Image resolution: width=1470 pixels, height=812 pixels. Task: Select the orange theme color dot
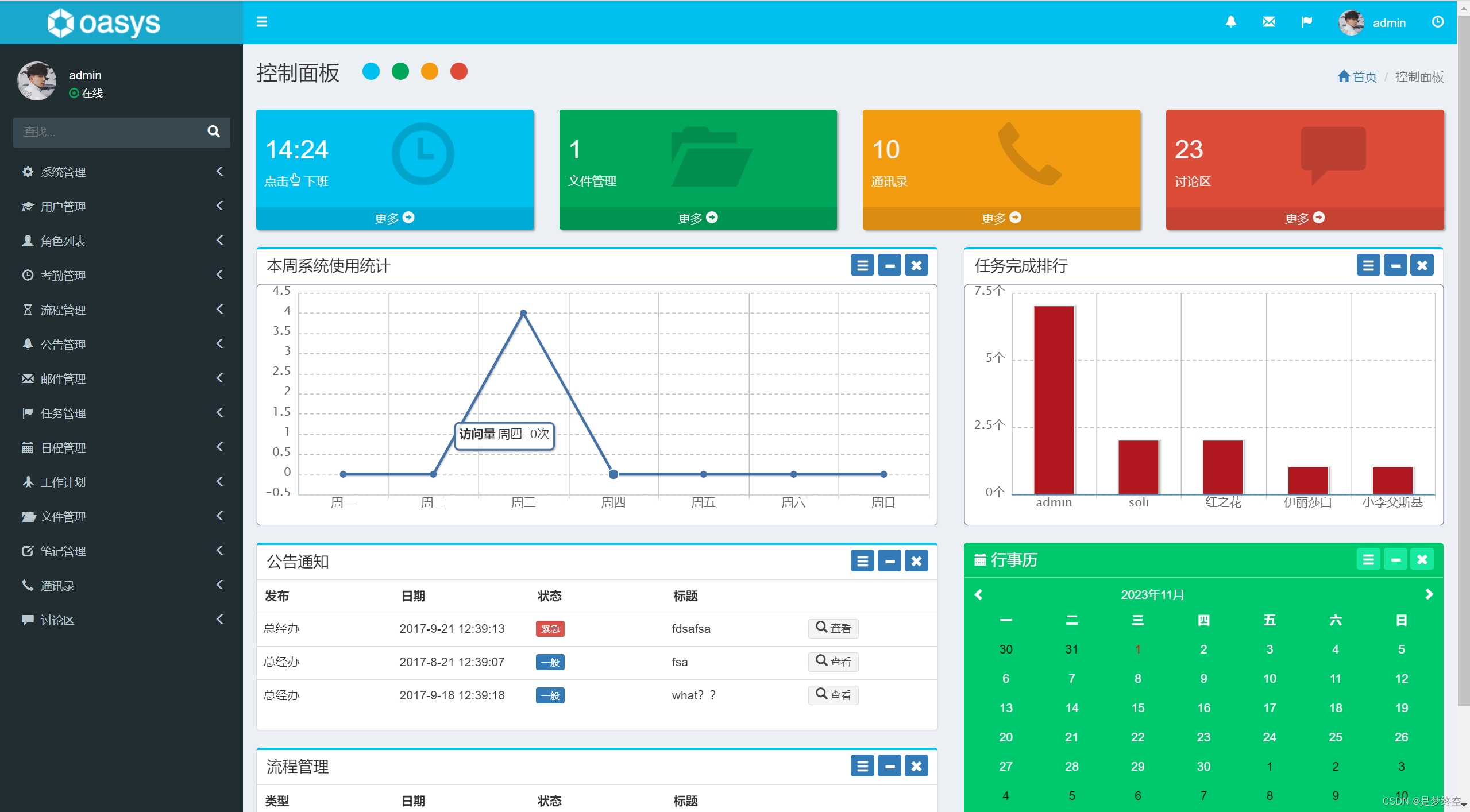click(x=429, y=72)
